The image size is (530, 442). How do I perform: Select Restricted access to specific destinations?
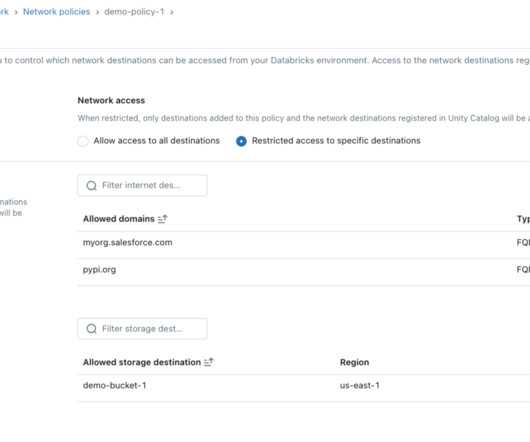coord(241,141)
